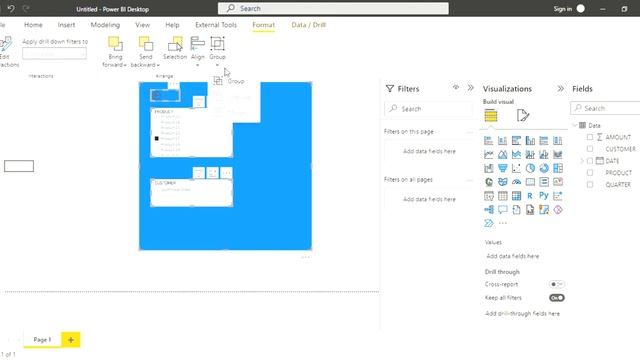
Task: Collapse the Filters pane chevron
Action: [471, 88]
